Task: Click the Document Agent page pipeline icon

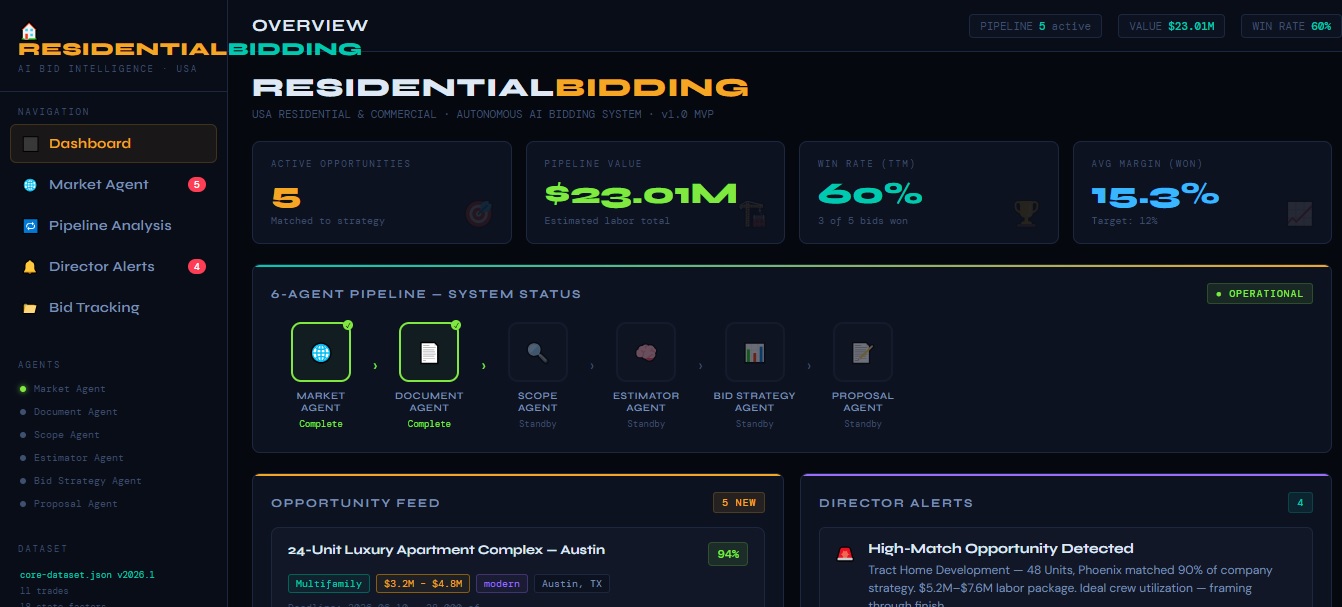Action: coord(429,352)
